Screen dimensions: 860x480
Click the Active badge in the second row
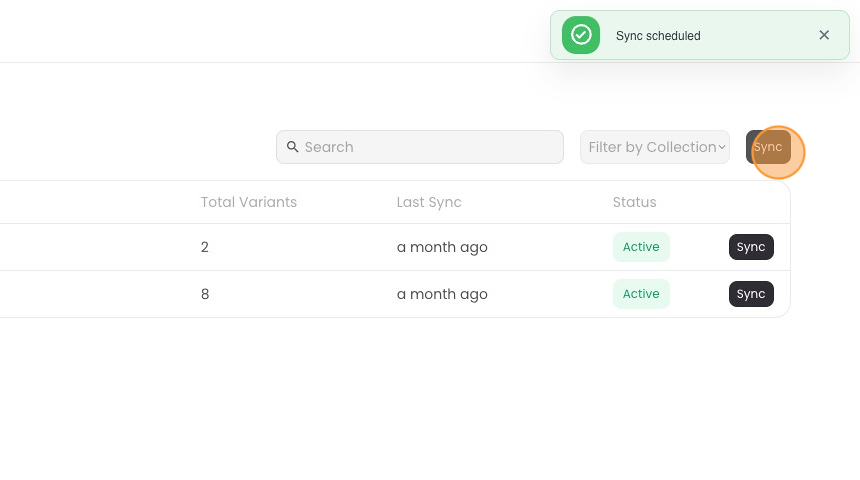pyautogui.click(x=641, y=294)
